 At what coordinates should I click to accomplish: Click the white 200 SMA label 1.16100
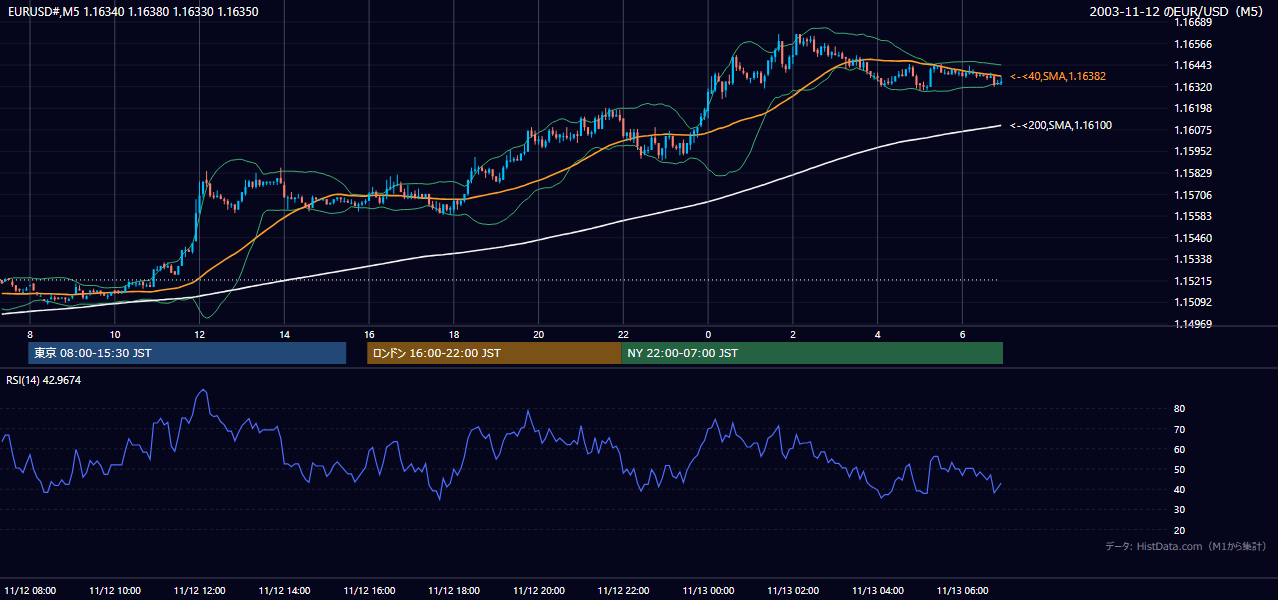pos(1061,126)
